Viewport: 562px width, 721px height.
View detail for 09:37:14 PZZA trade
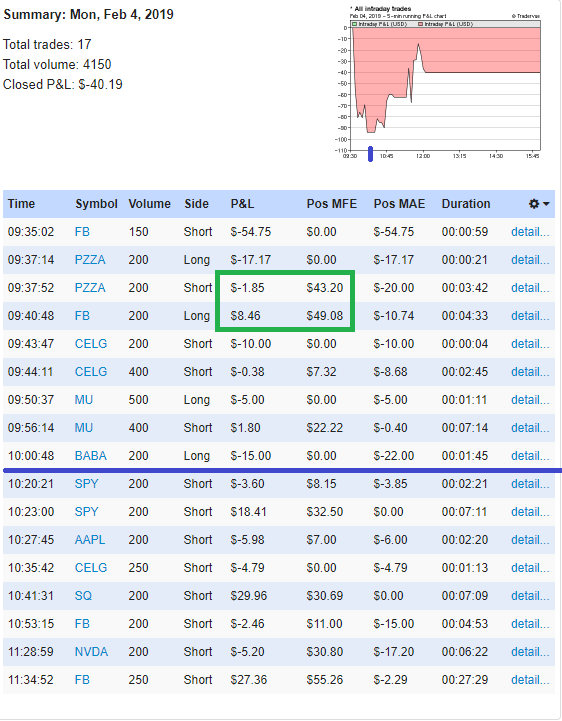pyautogui.click(x=530, y=260)
